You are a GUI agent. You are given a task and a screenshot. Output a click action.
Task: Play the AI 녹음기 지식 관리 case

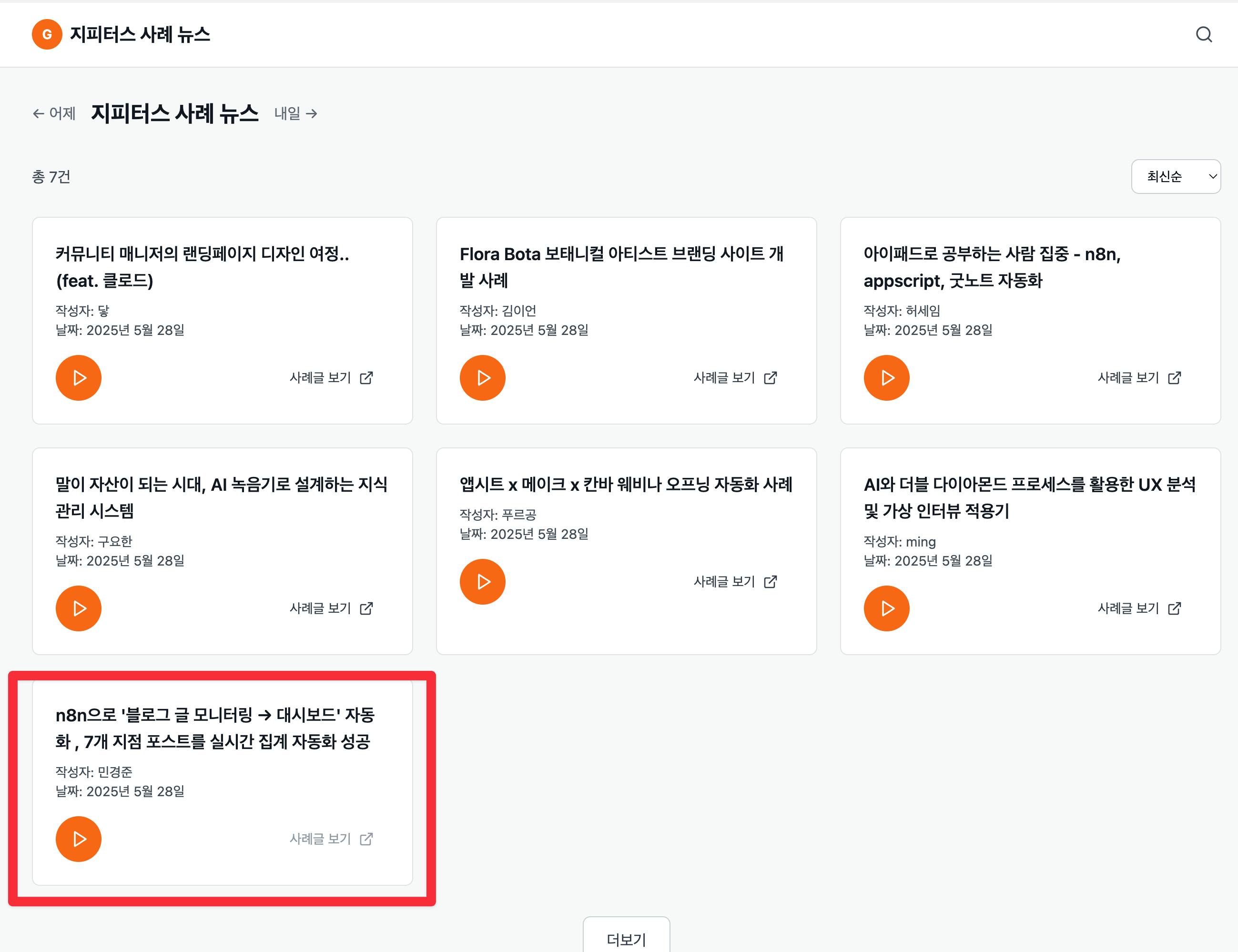click(78, 608)
